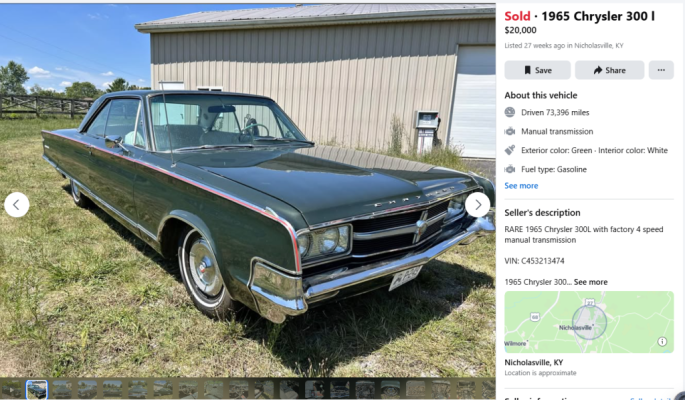Go to the previous photo arrow
This screenshot has height=400, width=685.
click(x=17, y=204)
